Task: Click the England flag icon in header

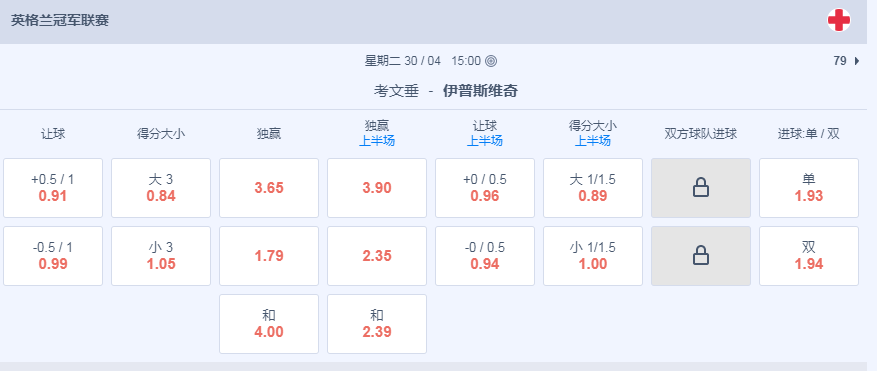Action: click(x=838, y=21)
